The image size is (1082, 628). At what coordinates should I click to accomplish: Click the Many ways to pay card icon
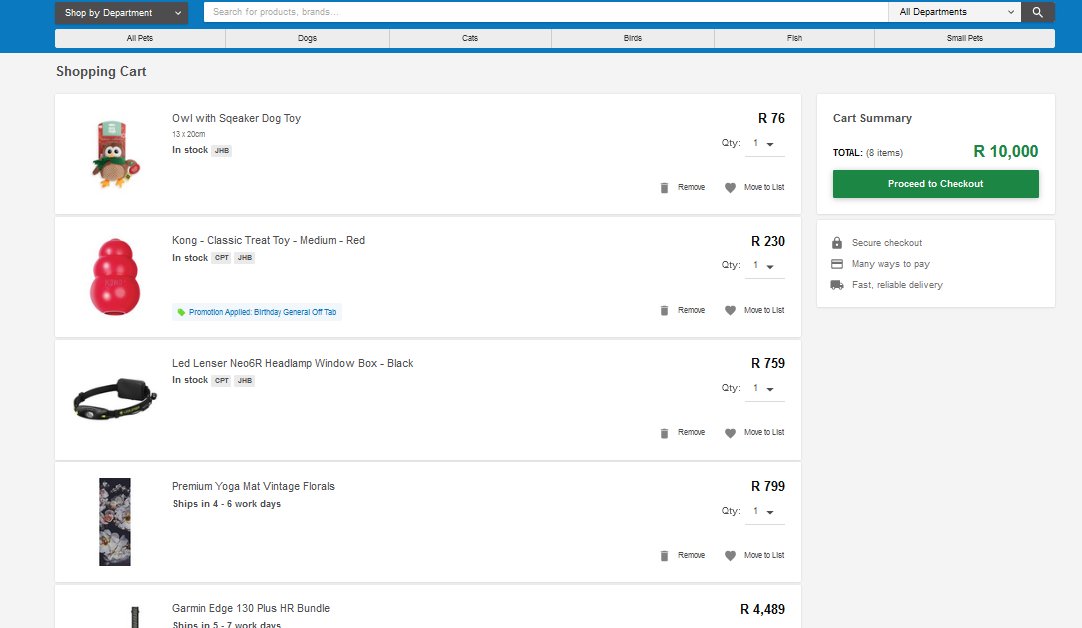837,264
